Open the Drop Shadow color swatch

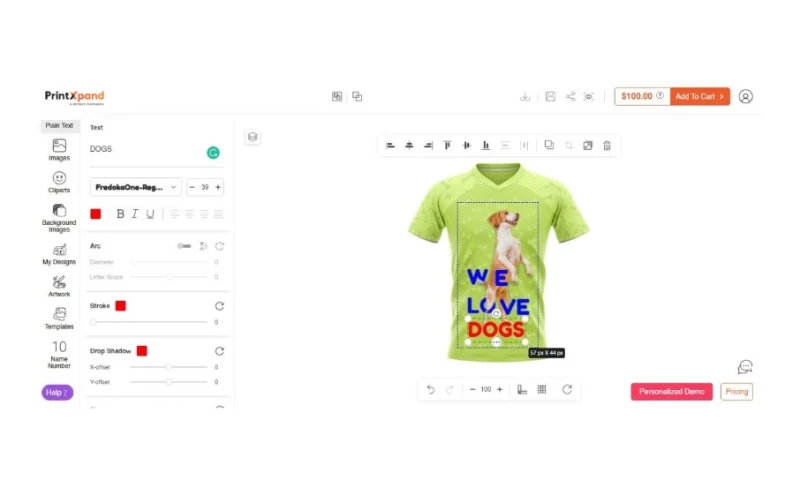pyautogui.click(x=142, y=351)
